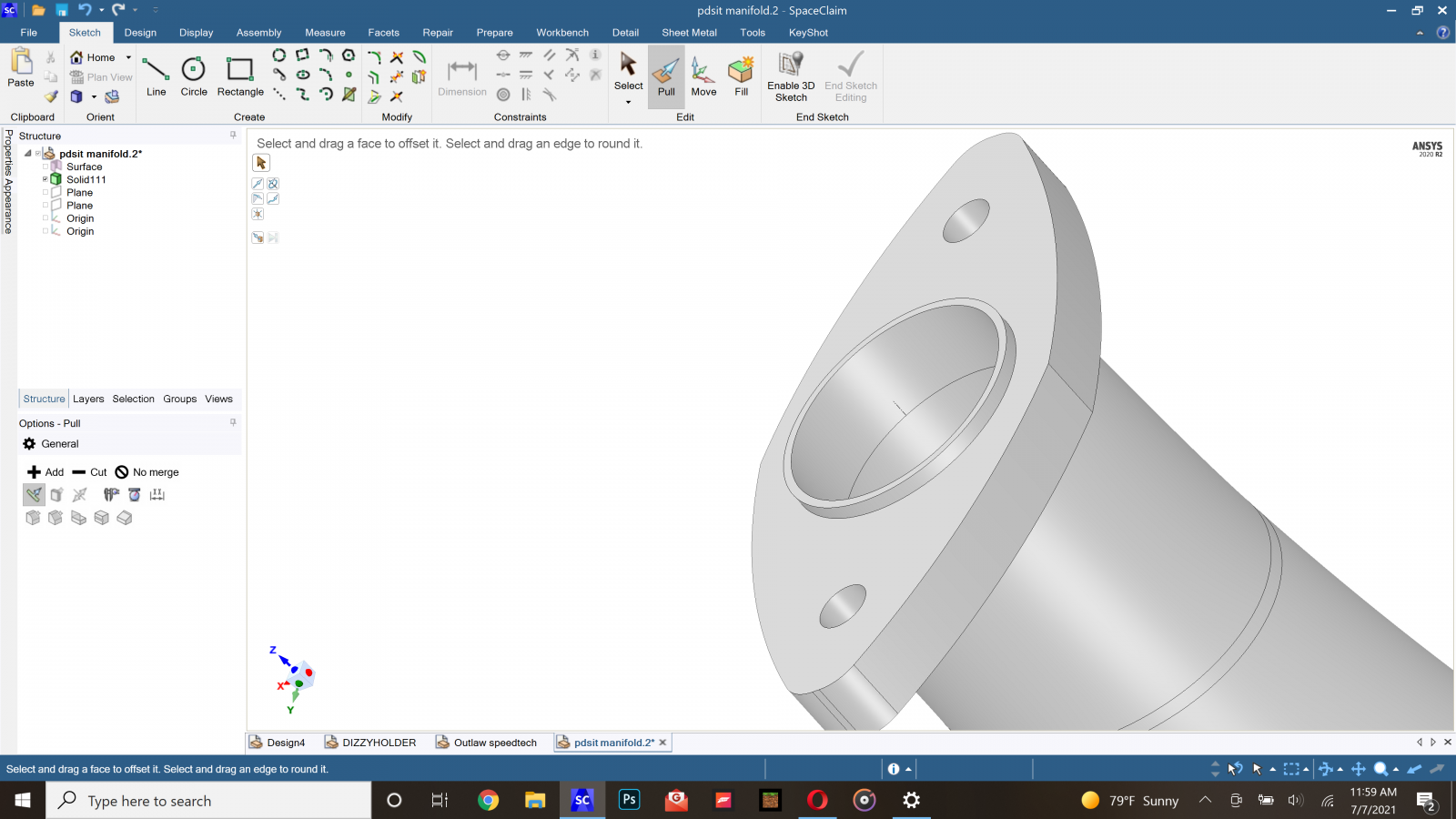Open the Layers panel tab
This screenshot has width=1456, height=819.
click(x=88, y=399)
